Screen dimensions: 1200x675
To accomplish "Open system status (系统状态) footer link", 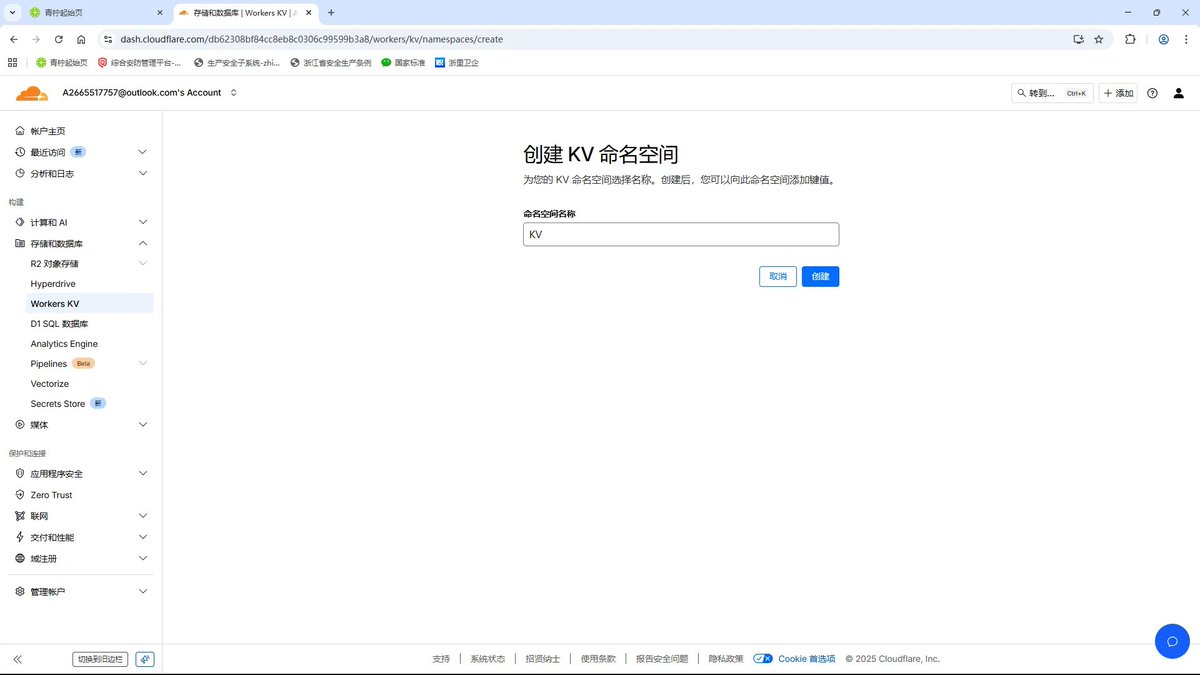I will point(488,659).
